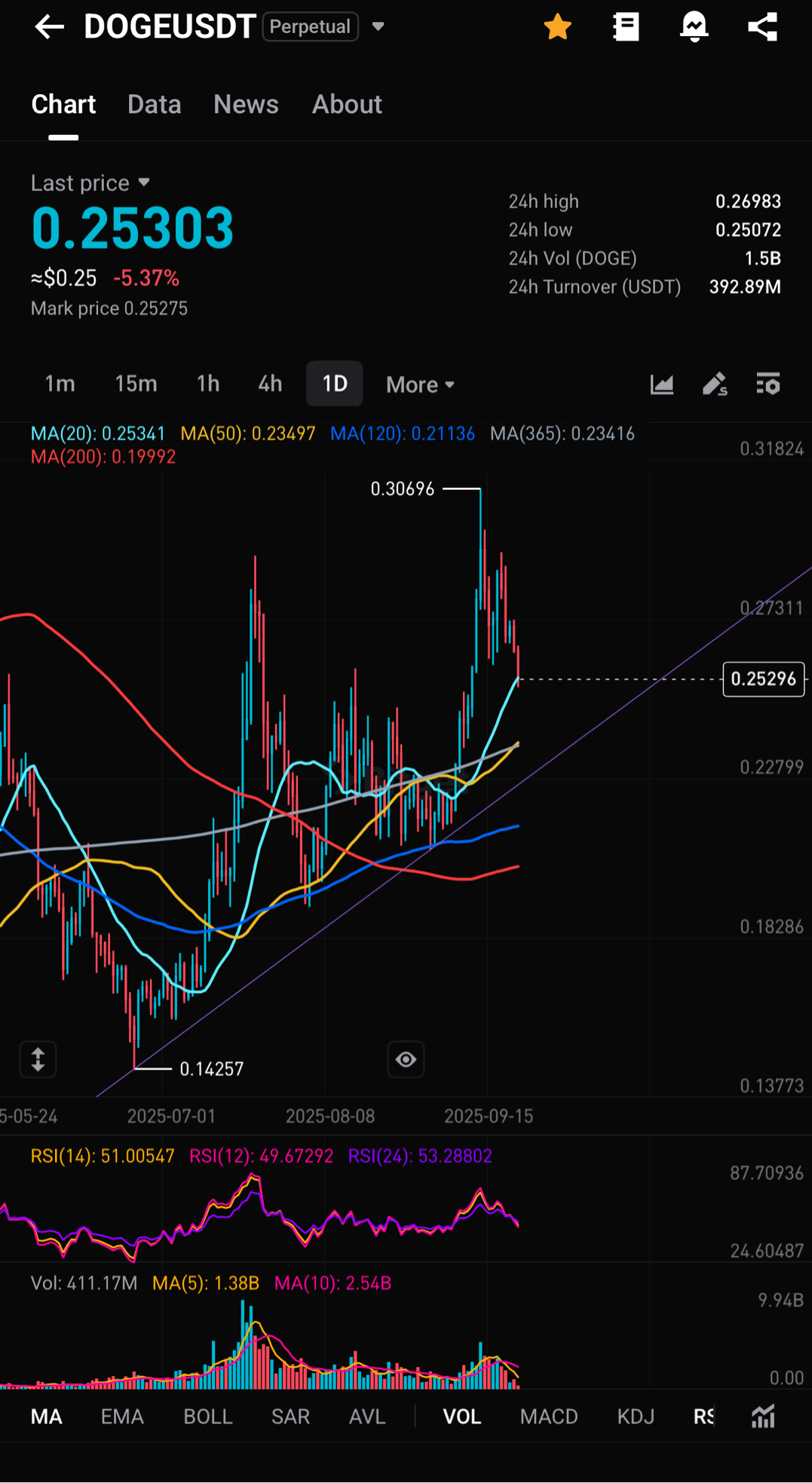The image size is (812, 1483).
Task: Open price alert bell icon
Action: pos(694,27)
